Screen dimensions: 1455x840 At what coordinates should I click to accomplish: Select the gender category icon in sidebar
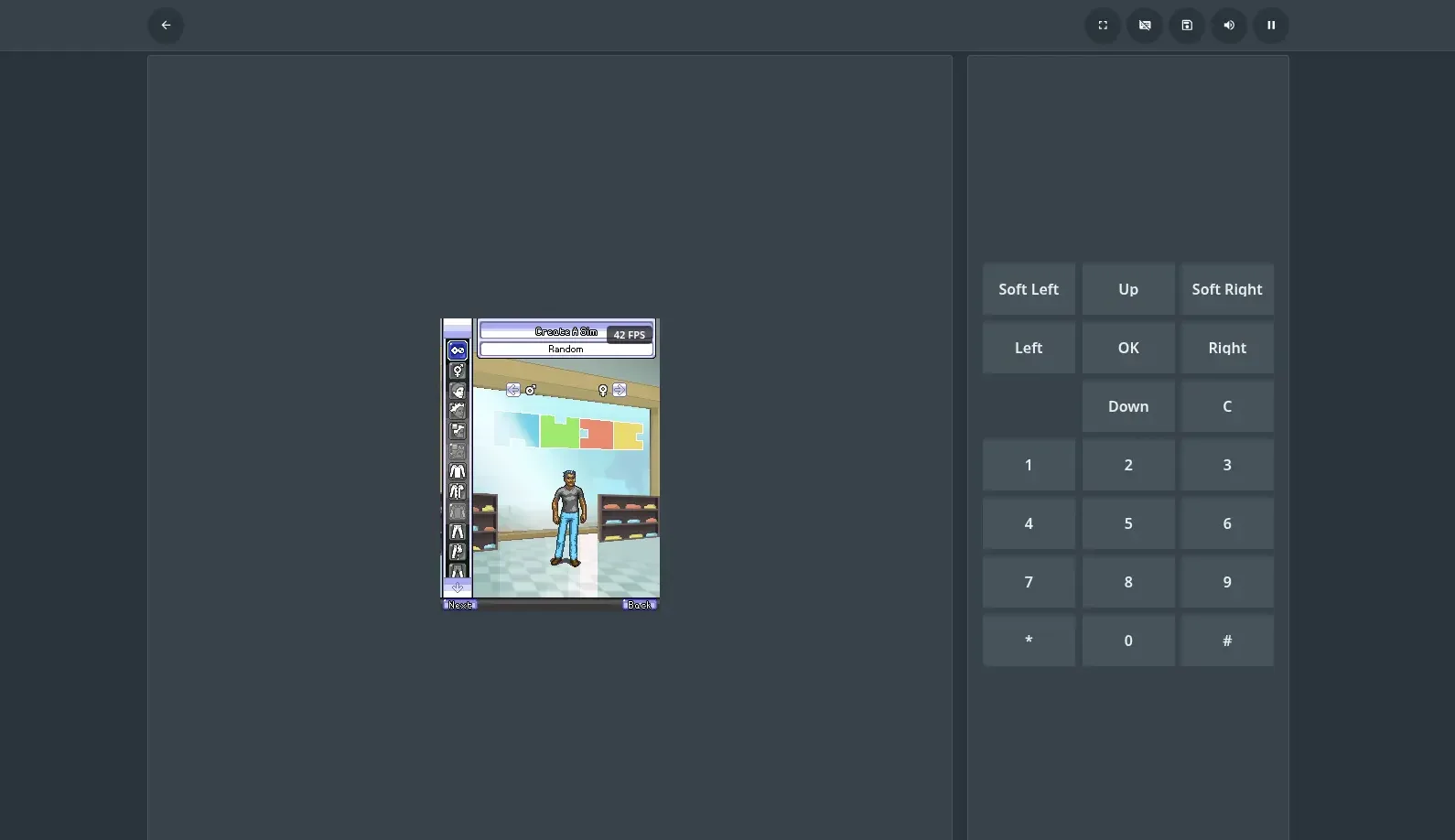tap(458, 371)
